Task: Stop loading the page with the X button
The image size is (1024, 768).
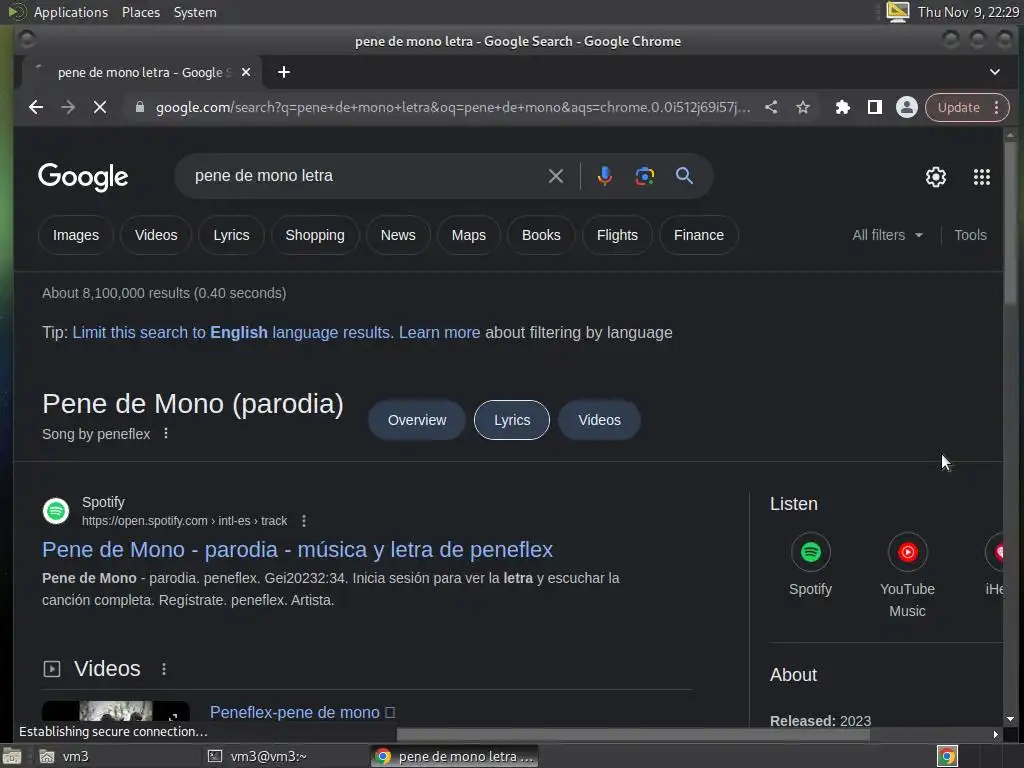Action: coord(100,107)
